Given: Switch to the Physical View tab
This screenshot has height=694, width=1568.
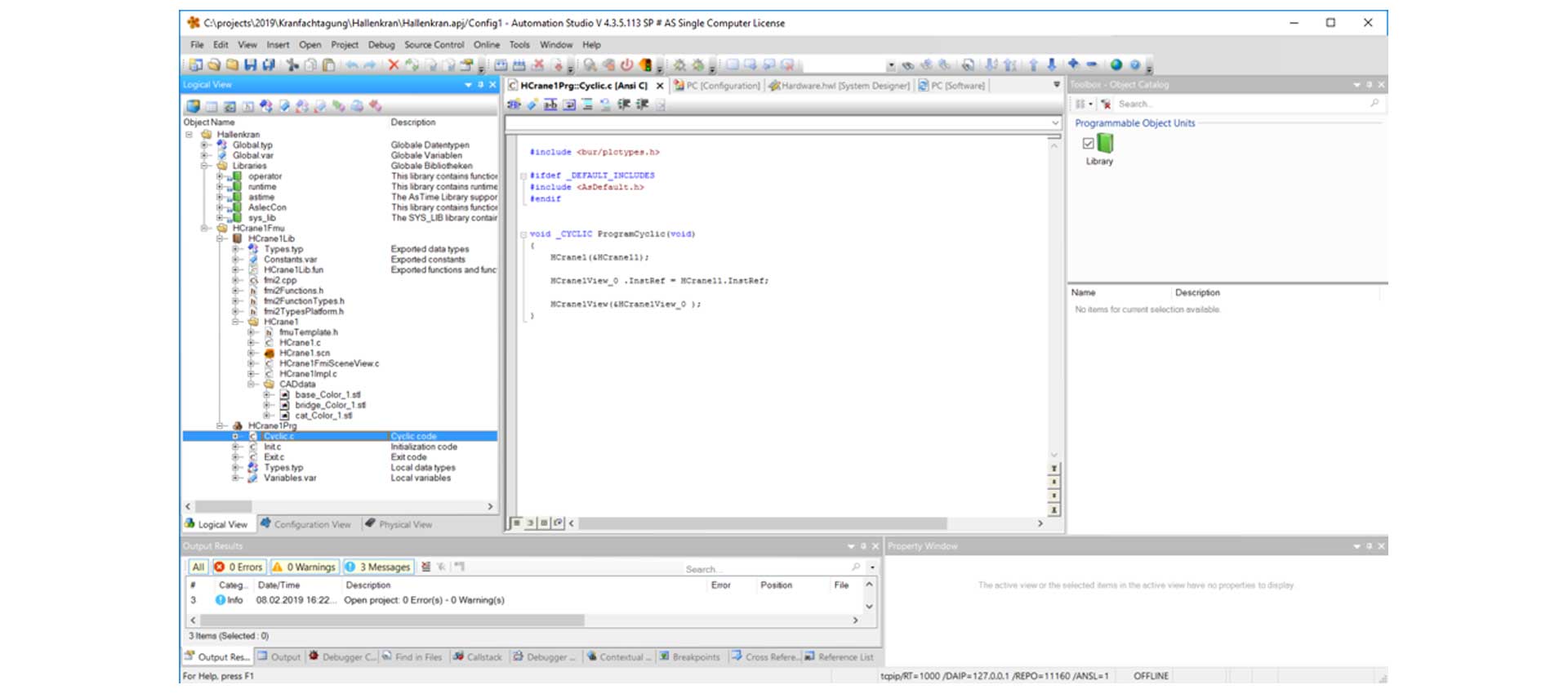Looking at the screenshot, I should coord(399,524).
